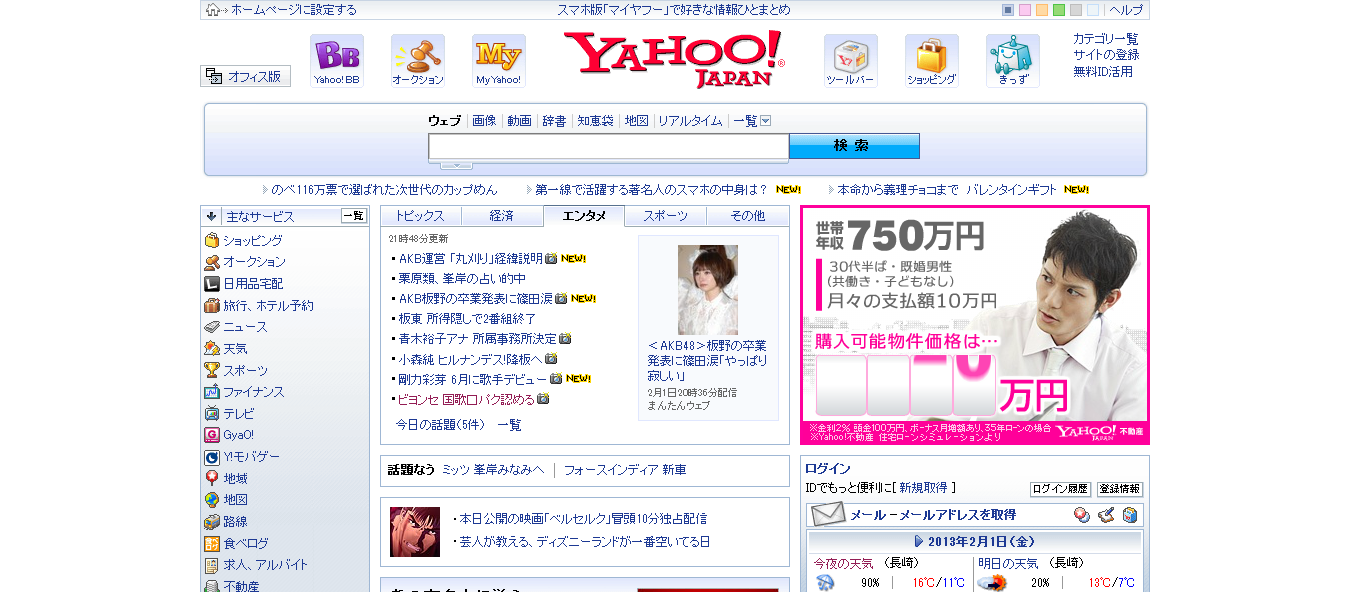Click the オークション sidebar icon
The width and height of the screenshot is (1349, 592).
pos(212,262)
